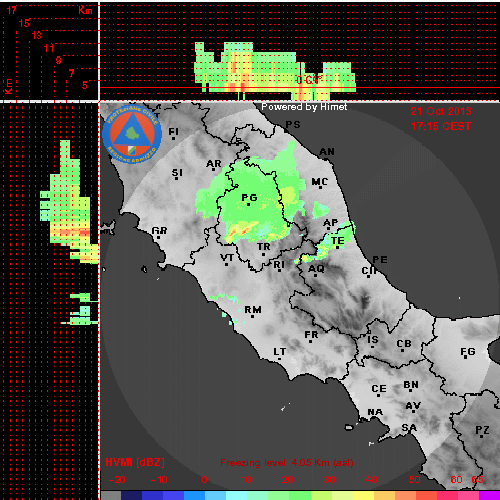Click the HVMI [dBZ] legend title
This screenshot has width=500, height=500.
click(x=135, y=462)
